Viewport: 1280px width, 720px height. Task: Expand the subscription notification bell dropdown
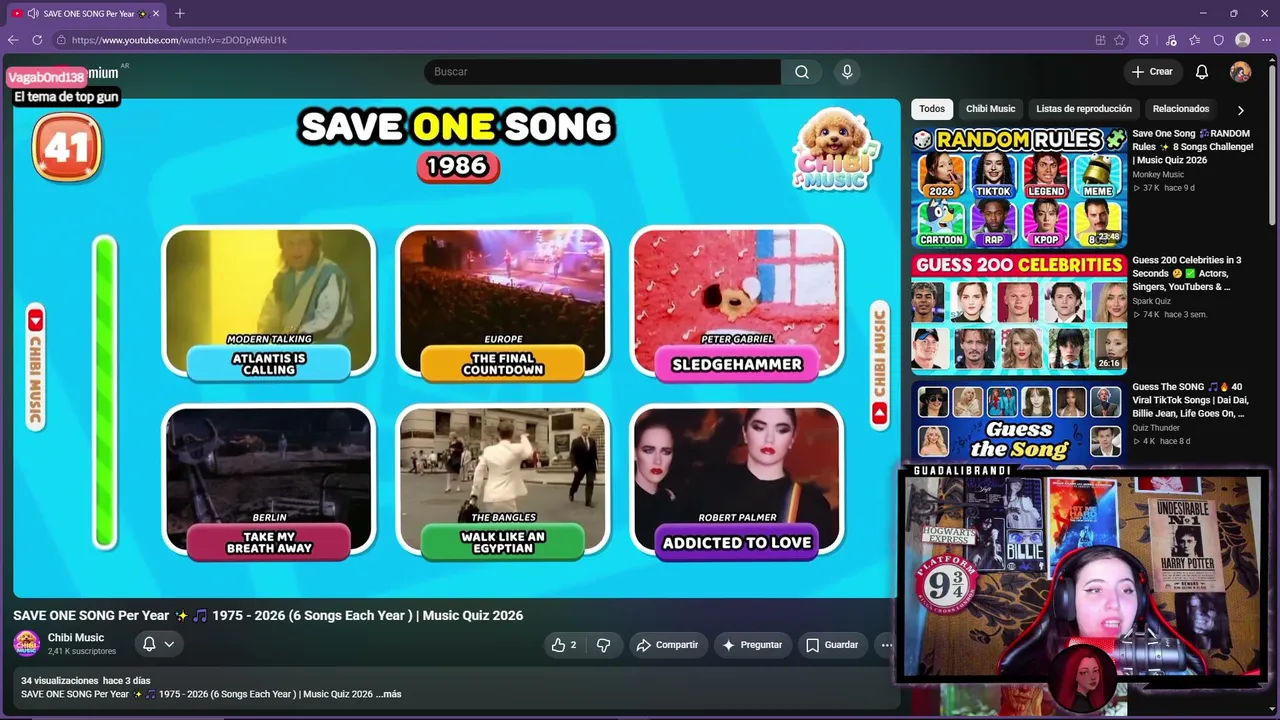point(158,644)
